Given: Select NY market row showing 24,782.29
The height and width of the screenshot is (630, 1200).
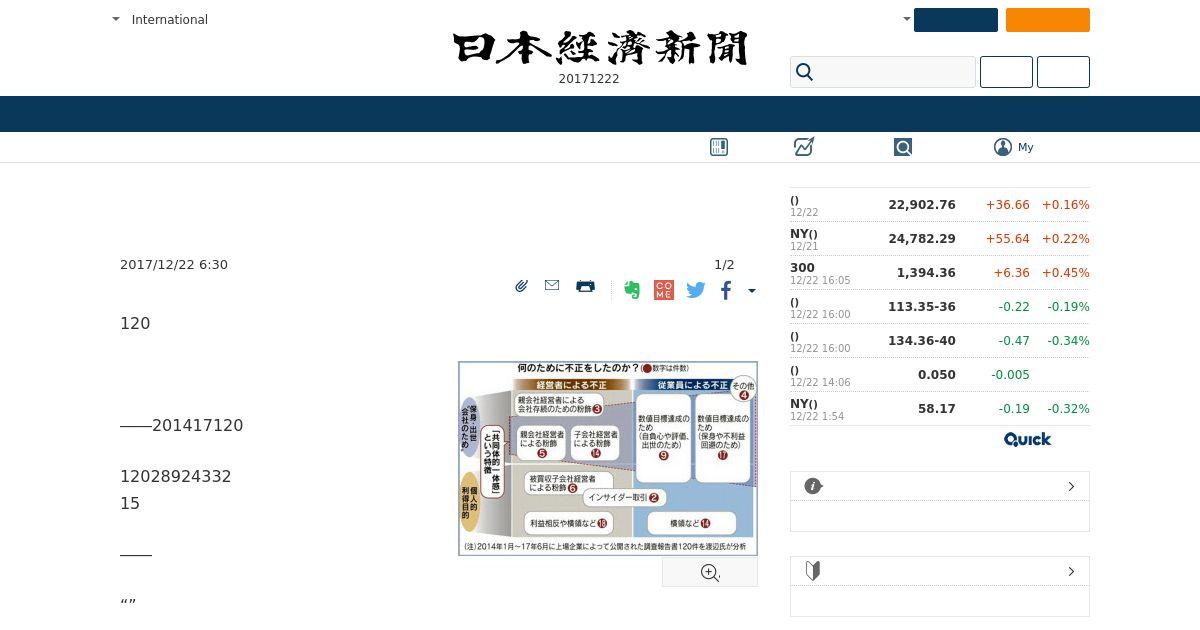Looking at the screenshot, I should tap(940, 239).
